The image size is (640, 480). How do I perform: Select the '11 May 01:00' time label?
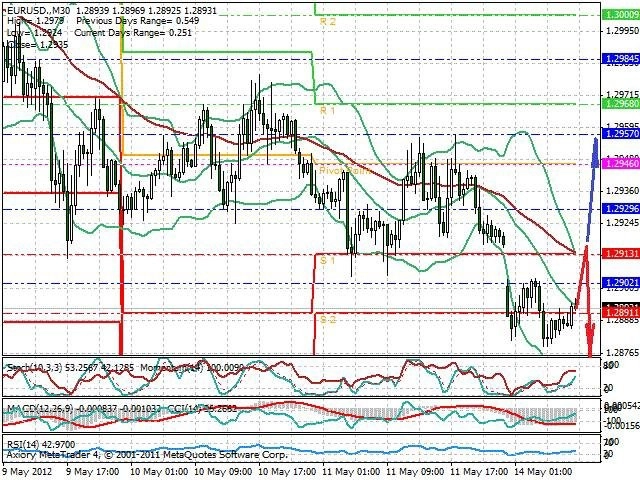(x=351, y=471)
